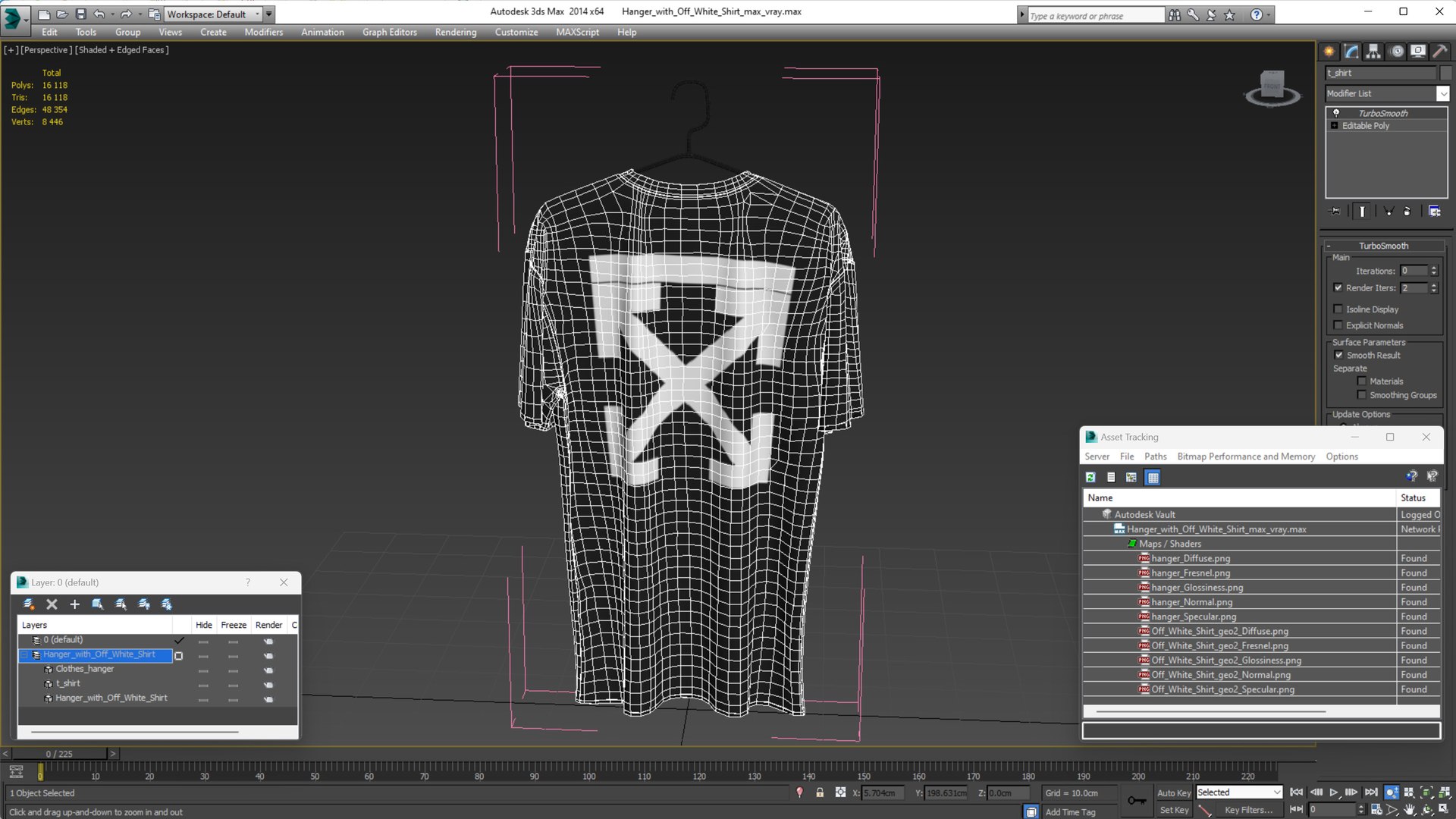Switch to the Hierarchy panel icon
The height and width of the screenshot is (819, 1456).
pos(1373,52)
